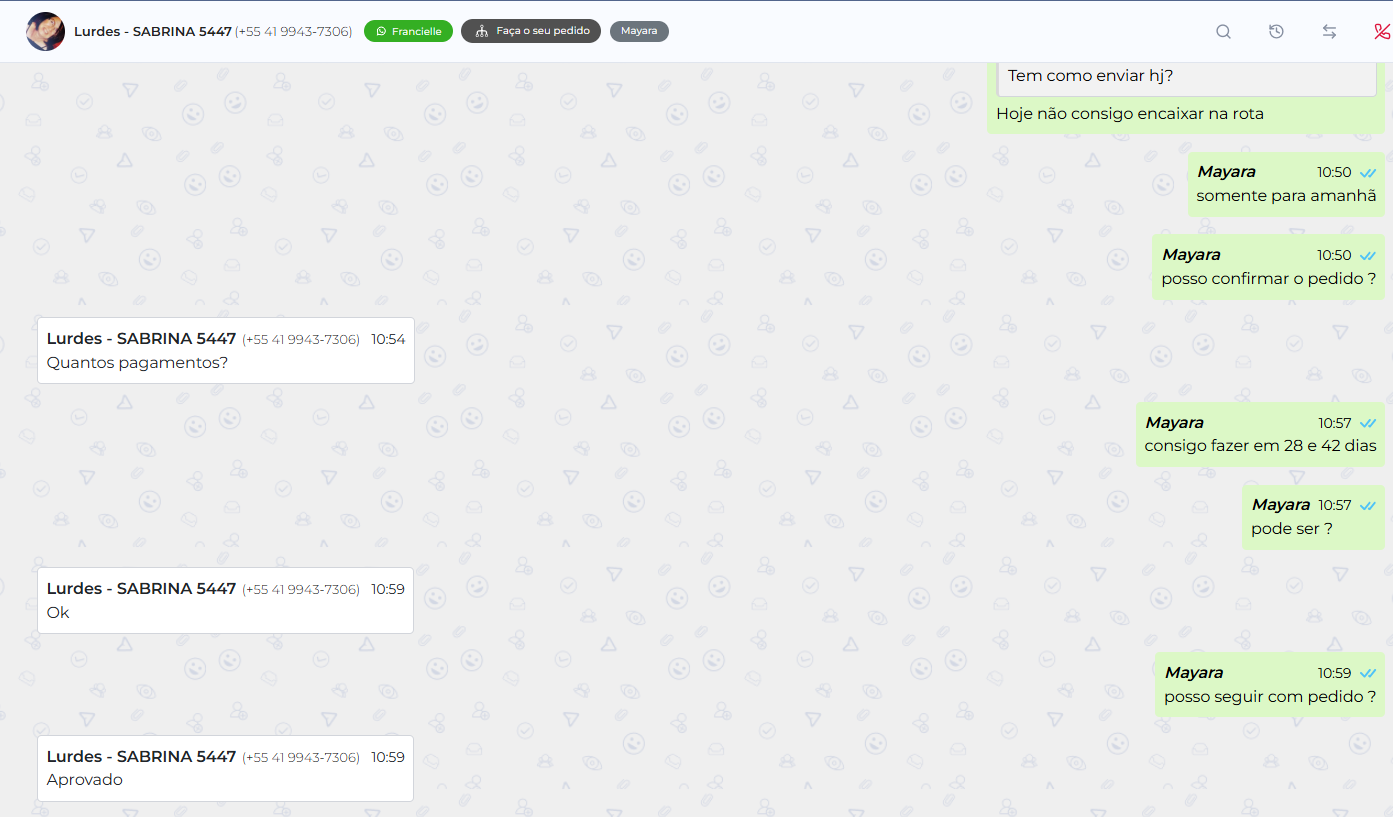Open the conversation history clock icon
The height and width of the screenshot is (817, 1393).
[x=1276, y=32]
